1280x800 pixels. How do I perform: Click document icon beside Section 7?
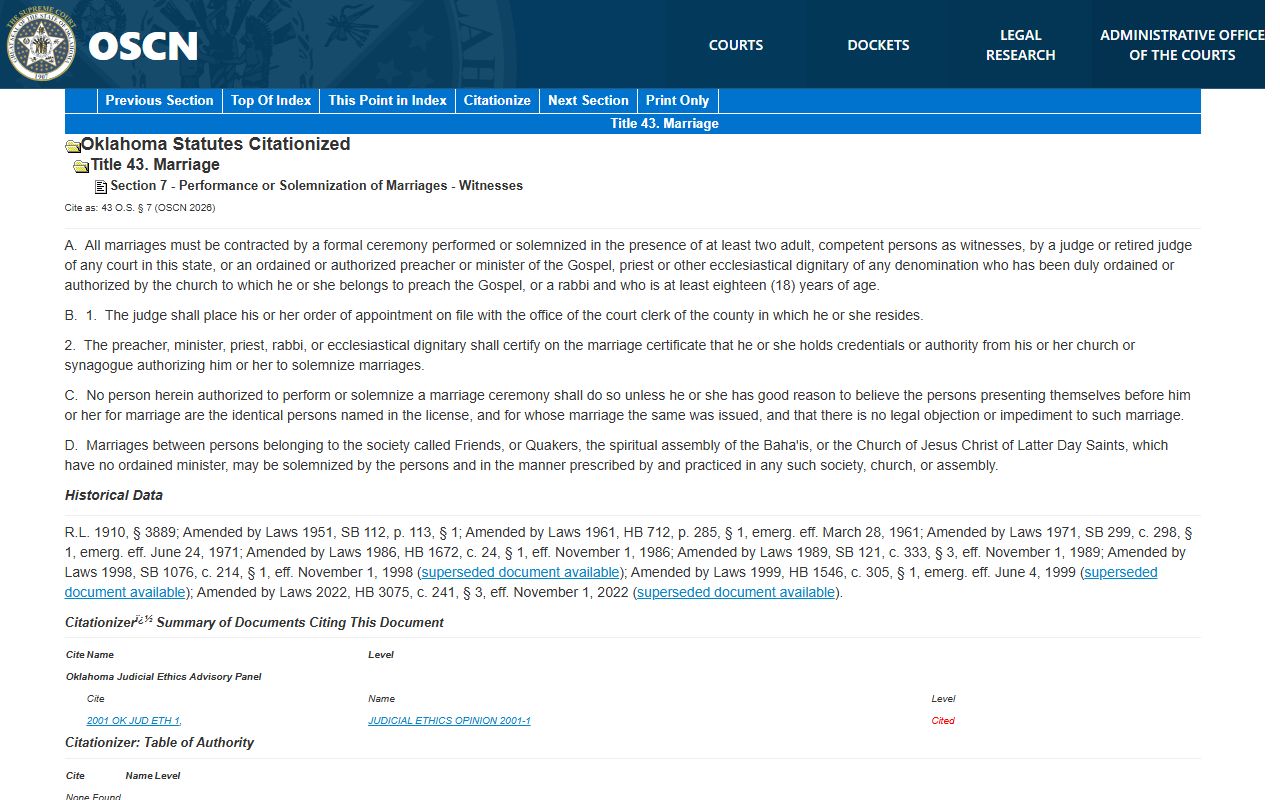coord(101,187)
